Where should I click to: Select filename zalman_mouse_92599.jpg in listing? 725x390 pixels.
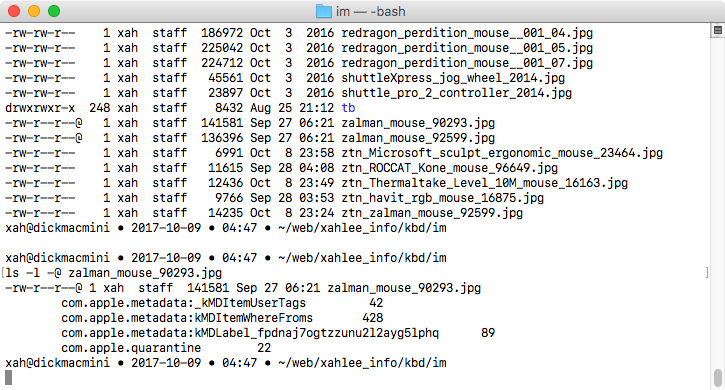coord(418,138)
